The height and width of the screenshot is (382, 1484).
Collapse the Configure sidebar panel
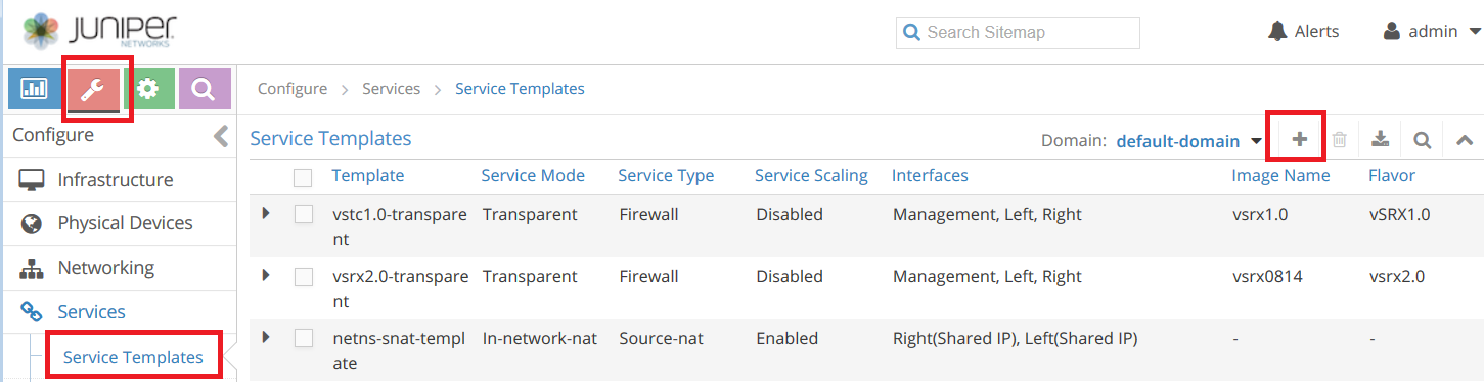coord(221,136)
